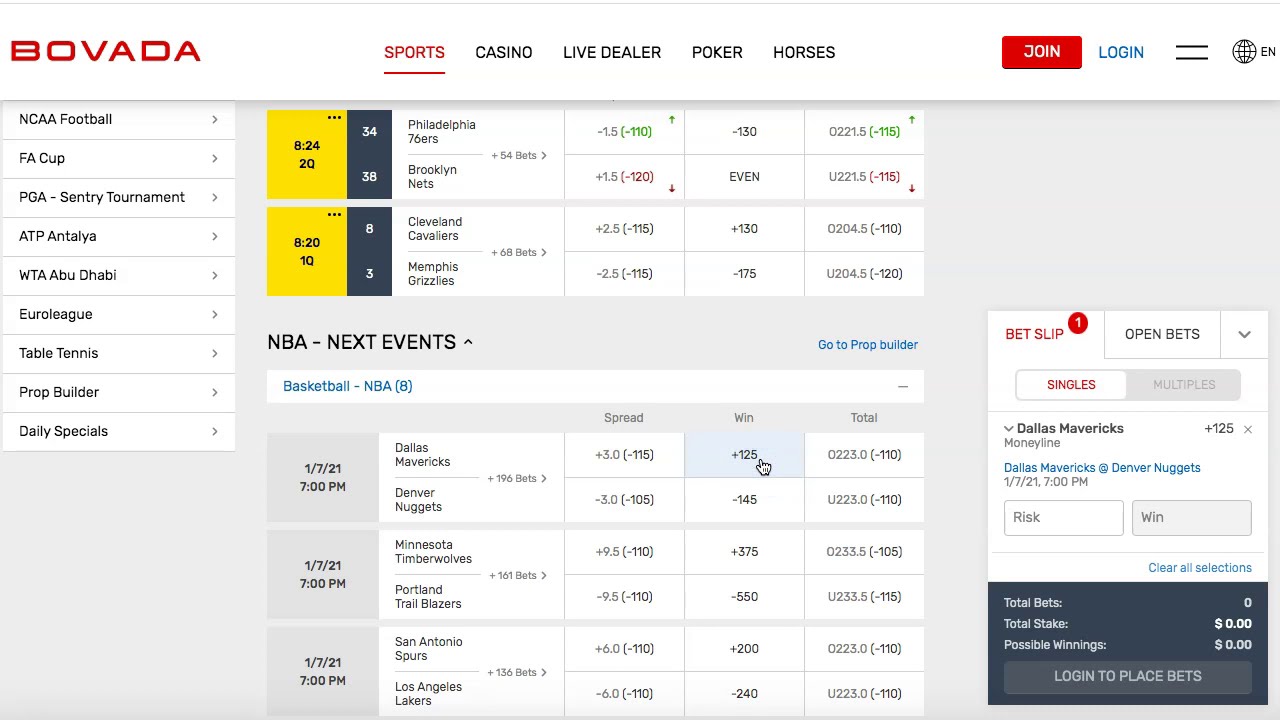
Task: Open Dallas Mavericks @ Denver Nuggets link
Action: (x=1102, y=468)
